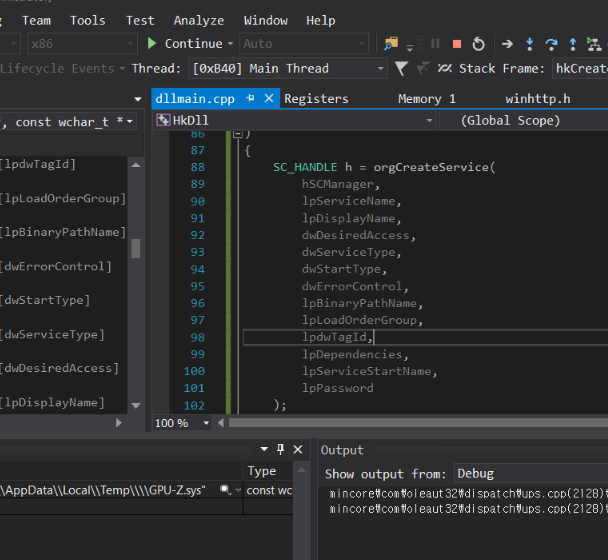The height and width of the screenshot is (560, 608).
Task: Open the Analyze menu
Action: click(x=198, y=20)
